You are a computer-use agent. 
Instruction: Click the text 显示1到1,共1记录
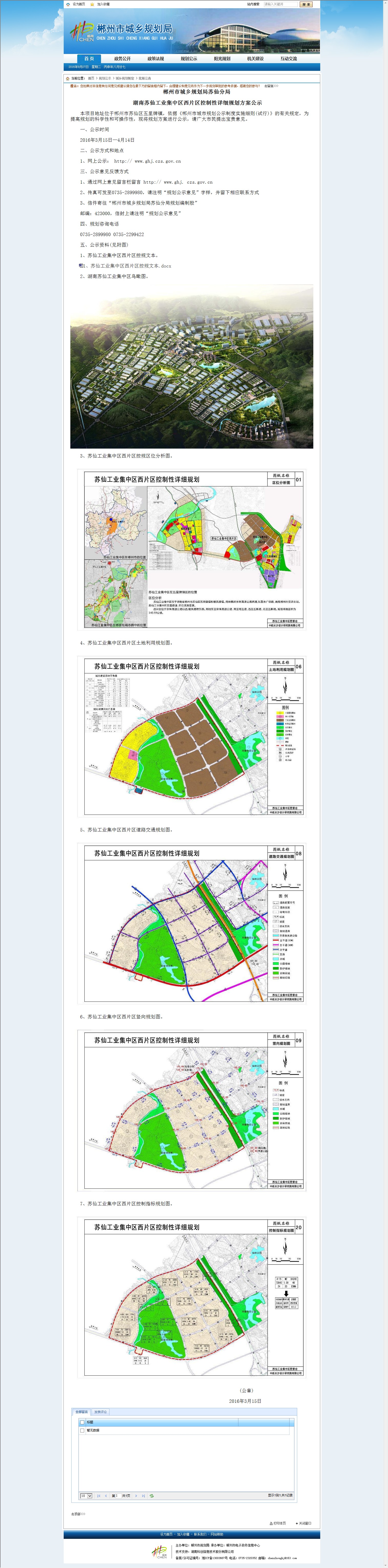pos(280,1496)
